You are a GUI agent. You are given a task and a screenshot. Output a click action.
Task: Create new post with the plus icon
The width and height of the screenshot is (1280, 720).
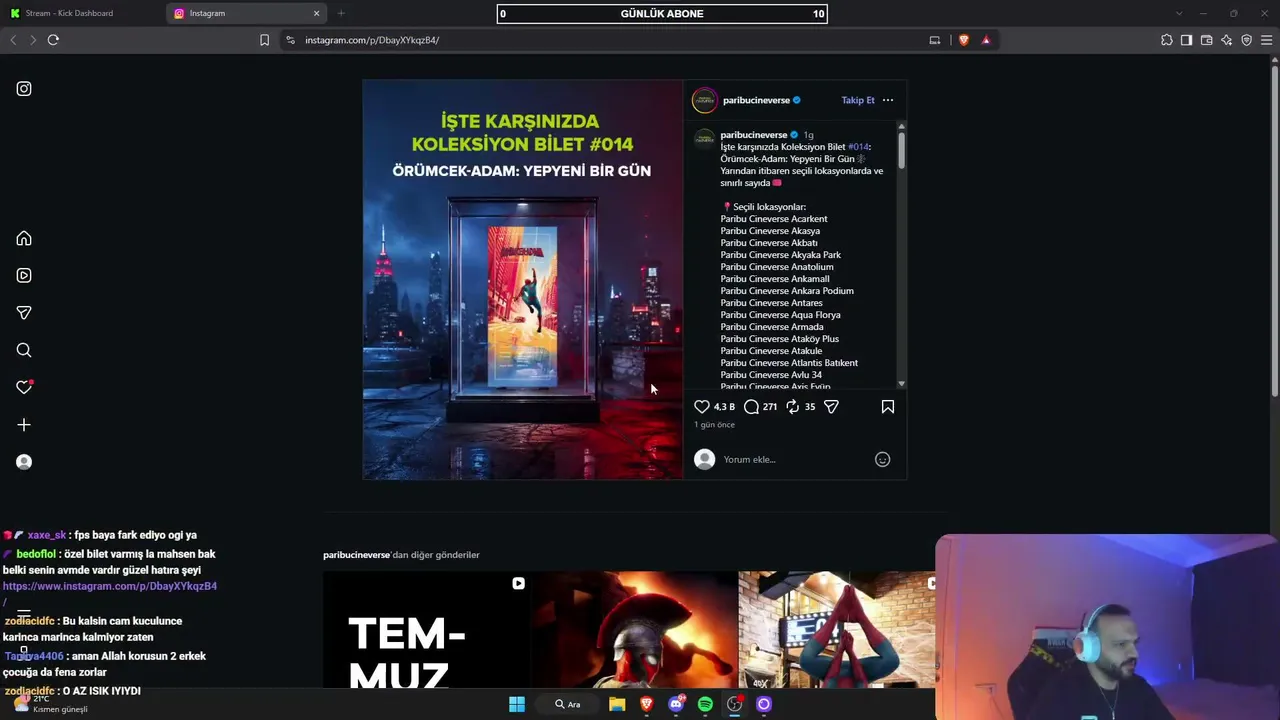(24, 425)
